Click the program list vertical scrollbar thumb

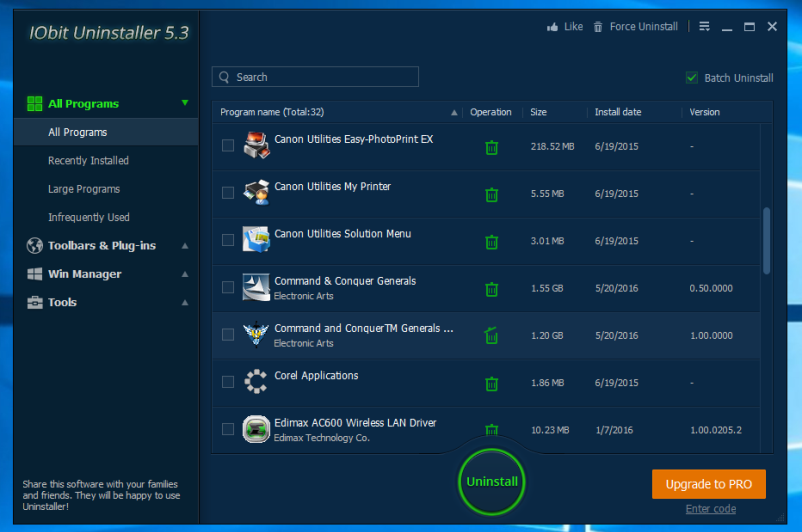point(766,240)
